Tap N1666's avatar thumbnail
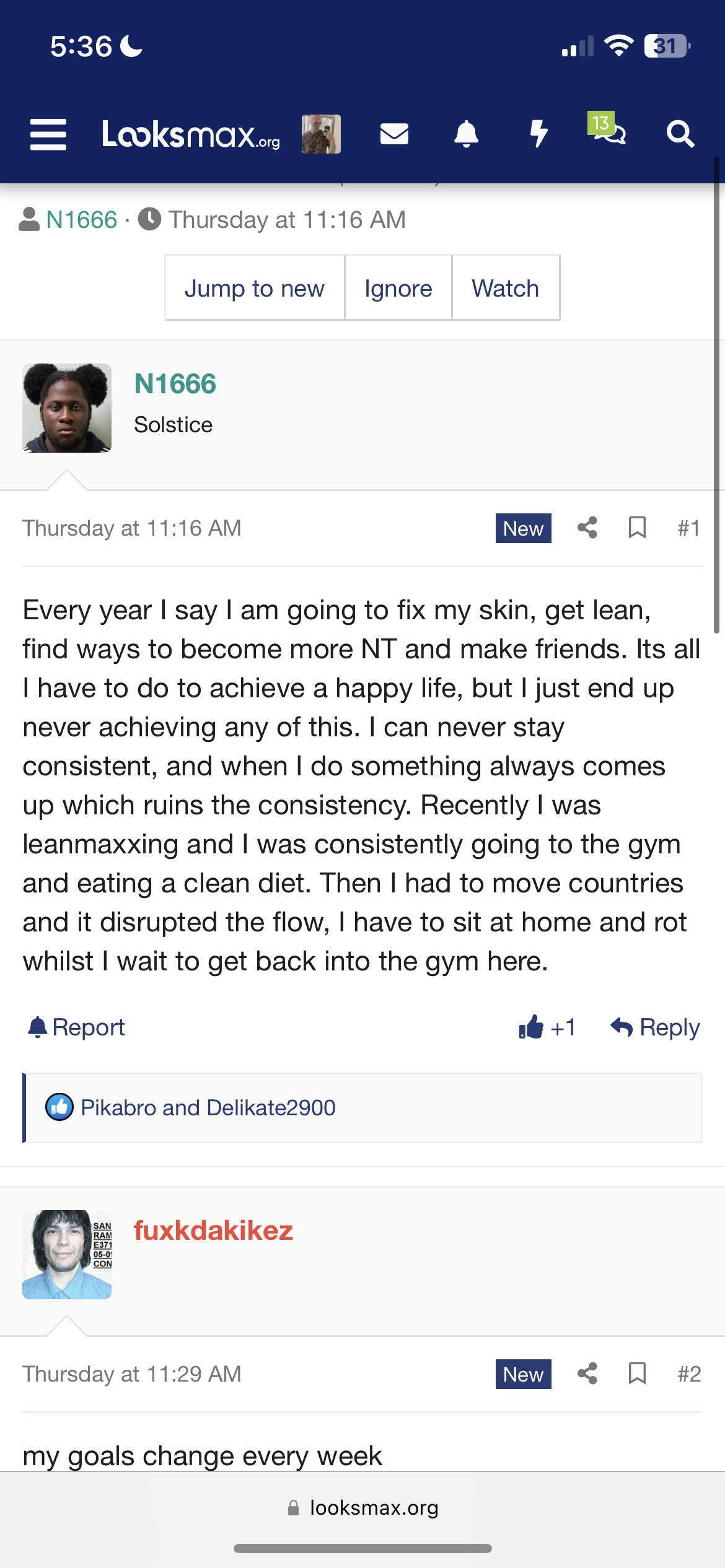Viewport: 725px width, 1568px height. coord(67,407)
